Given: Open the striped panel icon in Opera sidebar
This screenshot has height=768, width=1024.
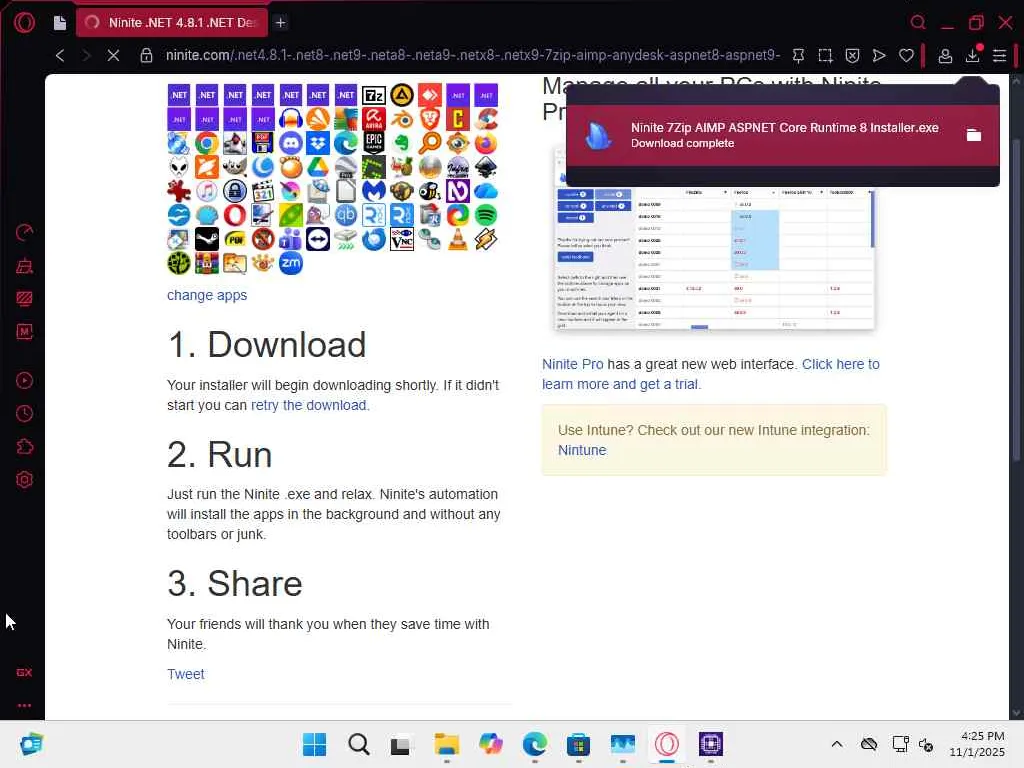Looking at the screenshot, I should [x=24, y=299].
